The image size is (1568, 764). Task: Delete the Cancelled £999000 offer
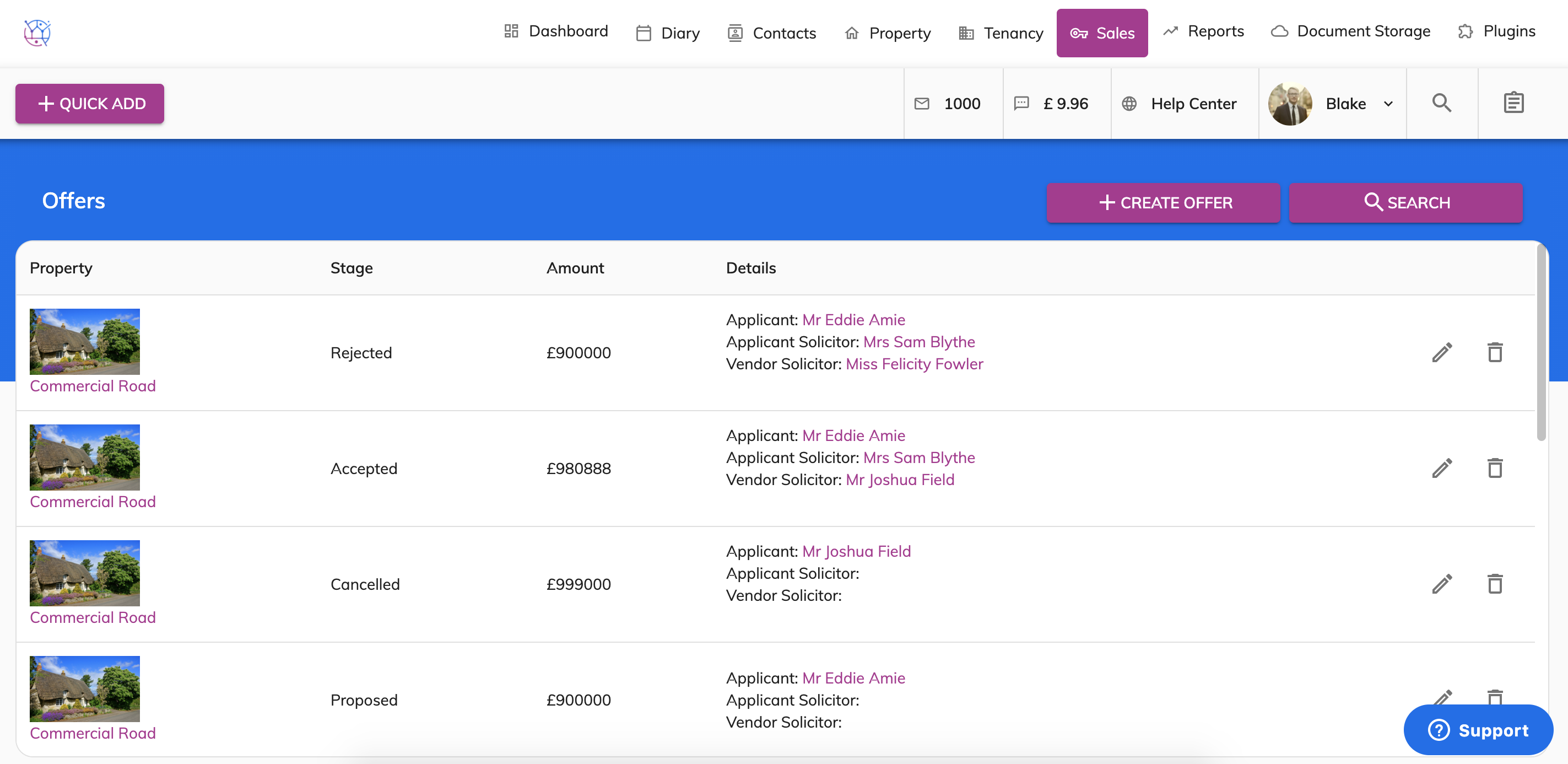click(x=1495, y=584)
